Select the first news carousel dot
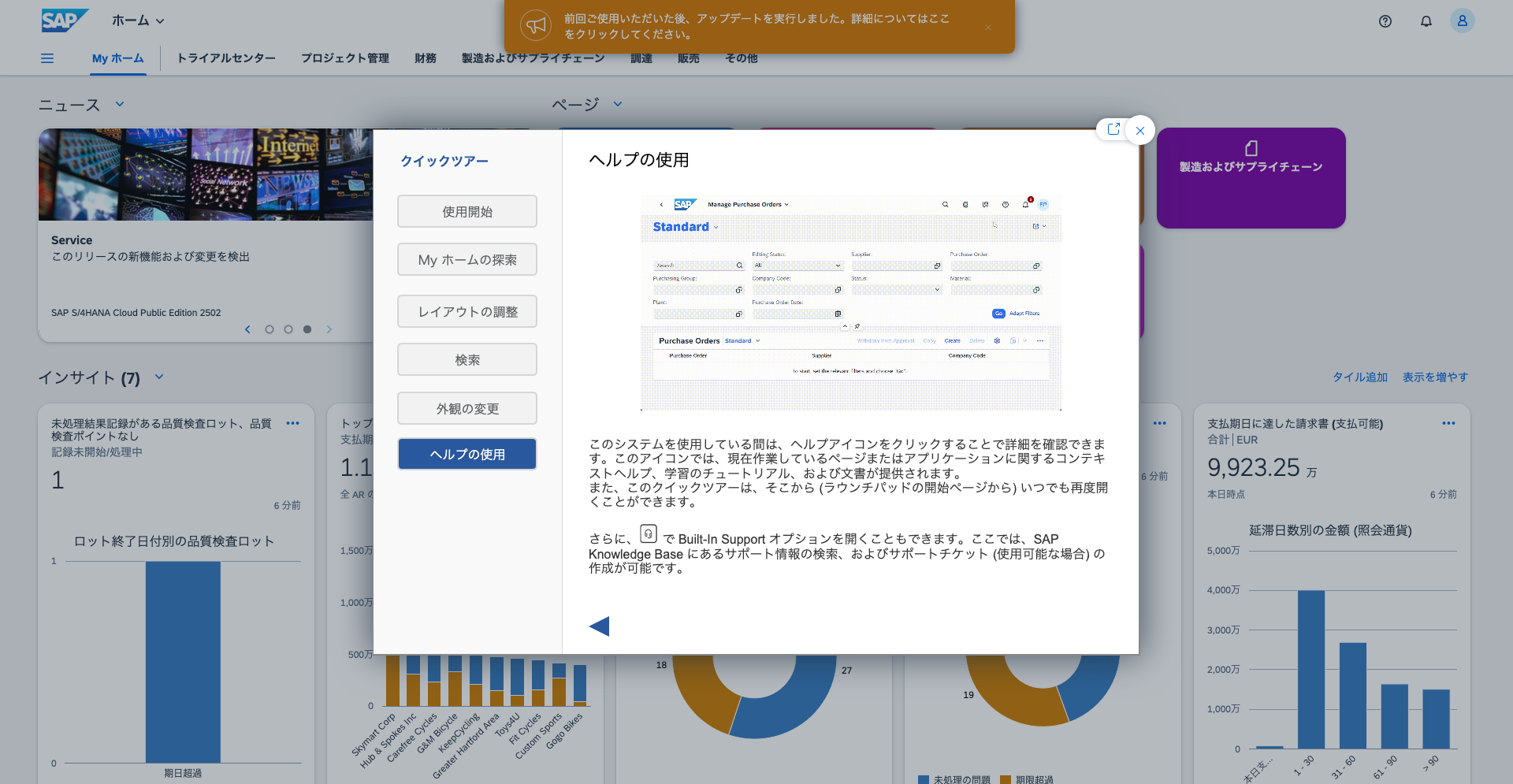Image resolution: width=1513 pixels, height=784 pixels. (x=270, y=329)
